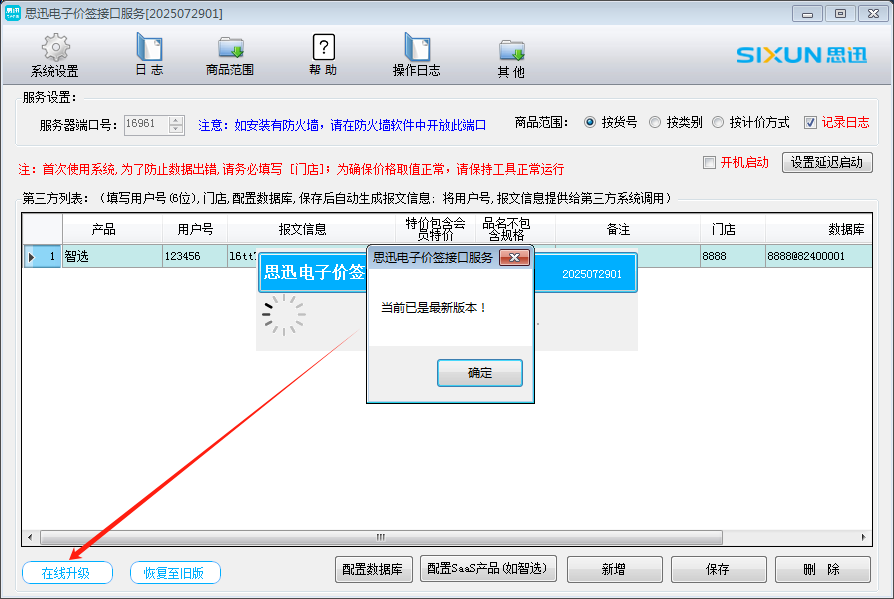The height and width of the screenshot is (599, 894).
Task: Select the 8888 store cell
Action: click(733, 256)
